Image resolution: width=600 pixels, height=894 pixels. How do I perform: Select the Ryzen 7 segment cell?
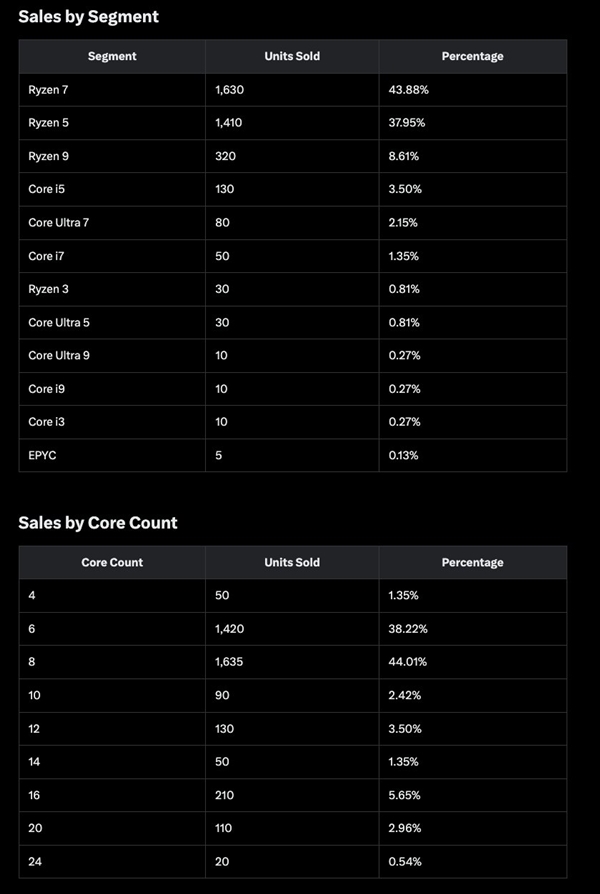pos(48,90)
